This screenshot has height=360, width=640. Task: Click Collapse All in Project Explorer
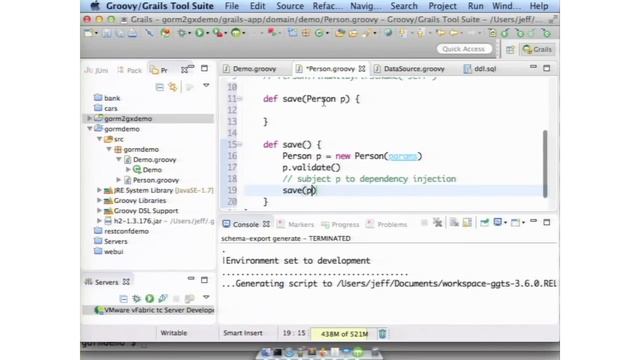(160, 87)
